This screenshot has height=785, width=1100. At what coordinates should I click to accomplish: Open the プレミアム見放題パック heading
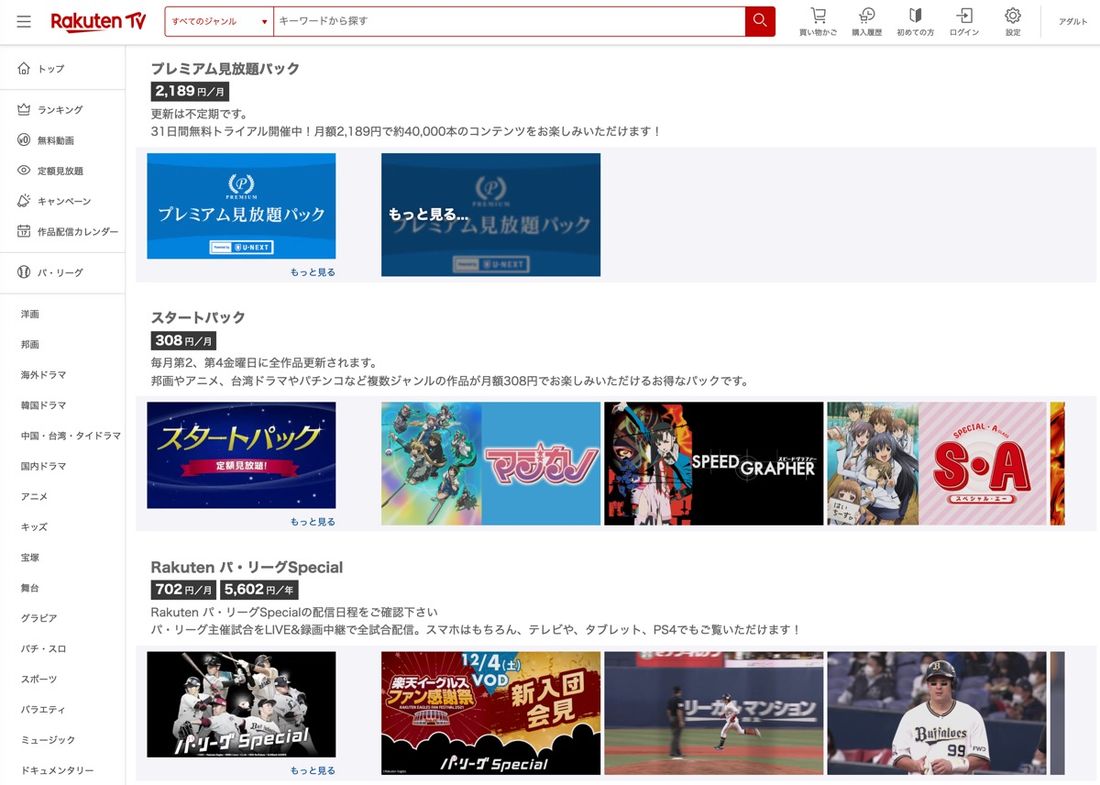click(x=225, y=68)
